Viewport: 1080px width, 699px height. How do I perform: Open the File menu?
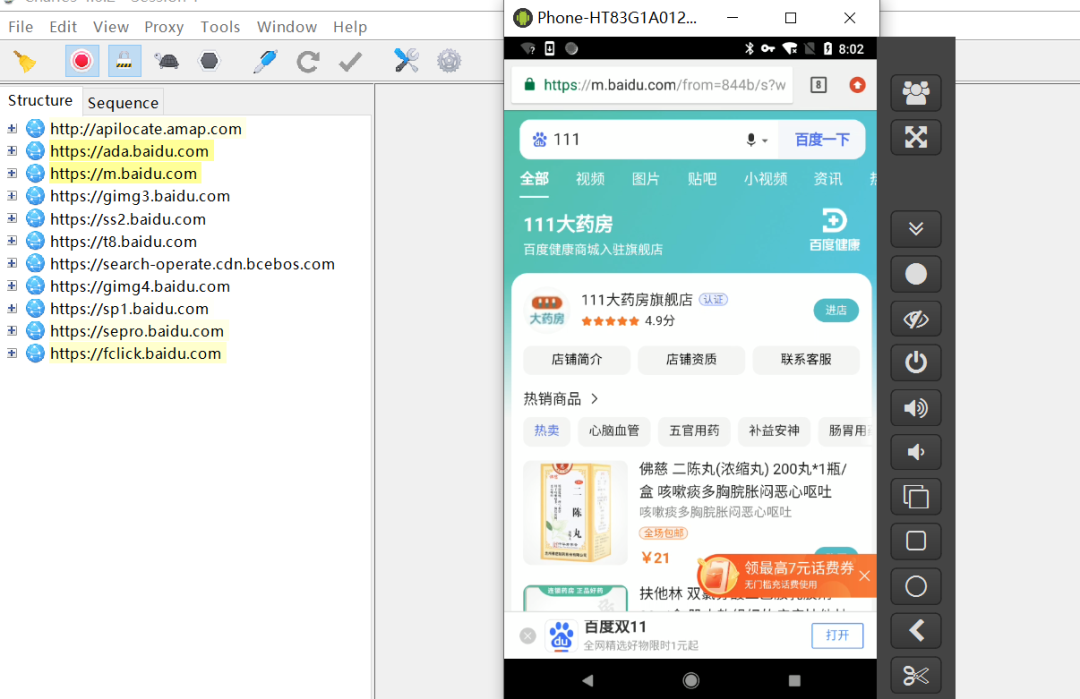(21, 27)
